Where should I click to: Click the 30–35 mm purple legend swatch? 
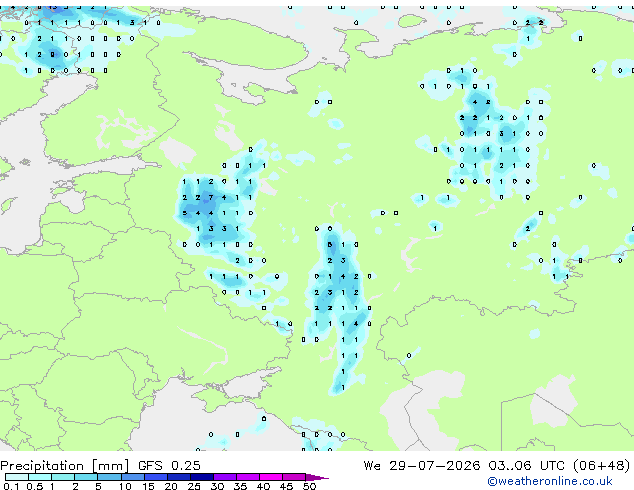(x=224, y=477)
